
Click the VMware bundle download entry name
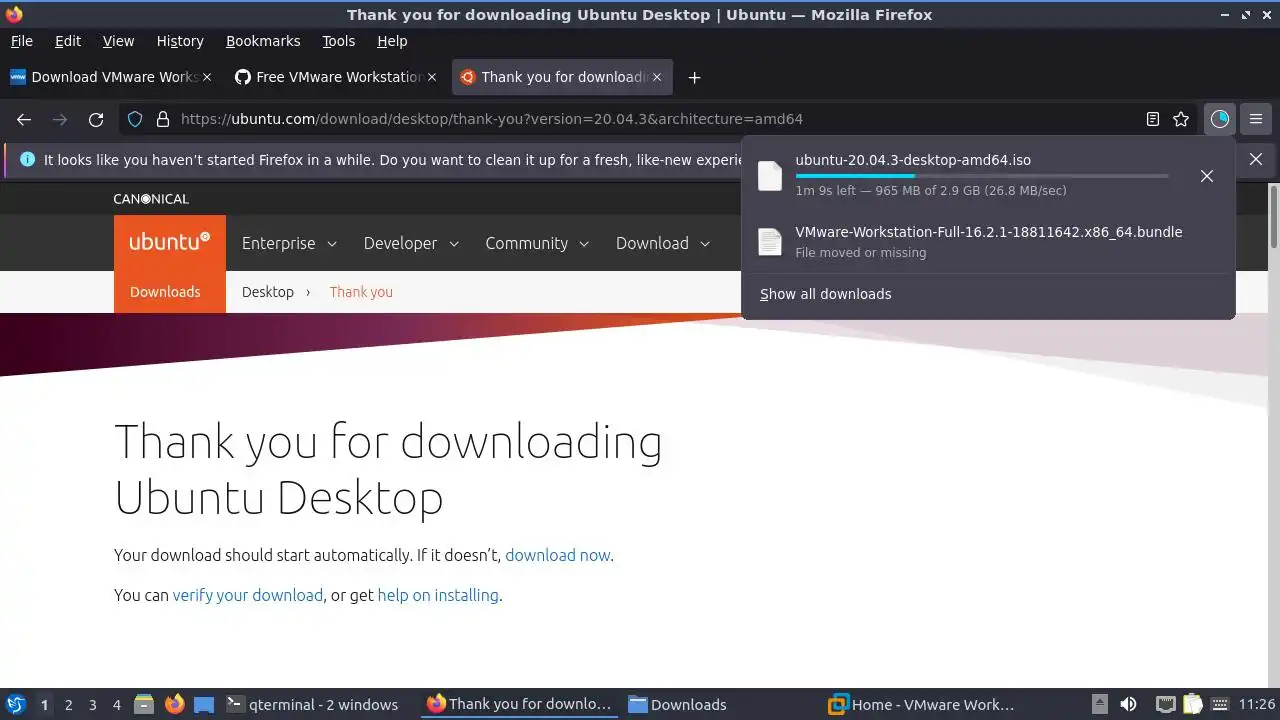tap(989, 232)
